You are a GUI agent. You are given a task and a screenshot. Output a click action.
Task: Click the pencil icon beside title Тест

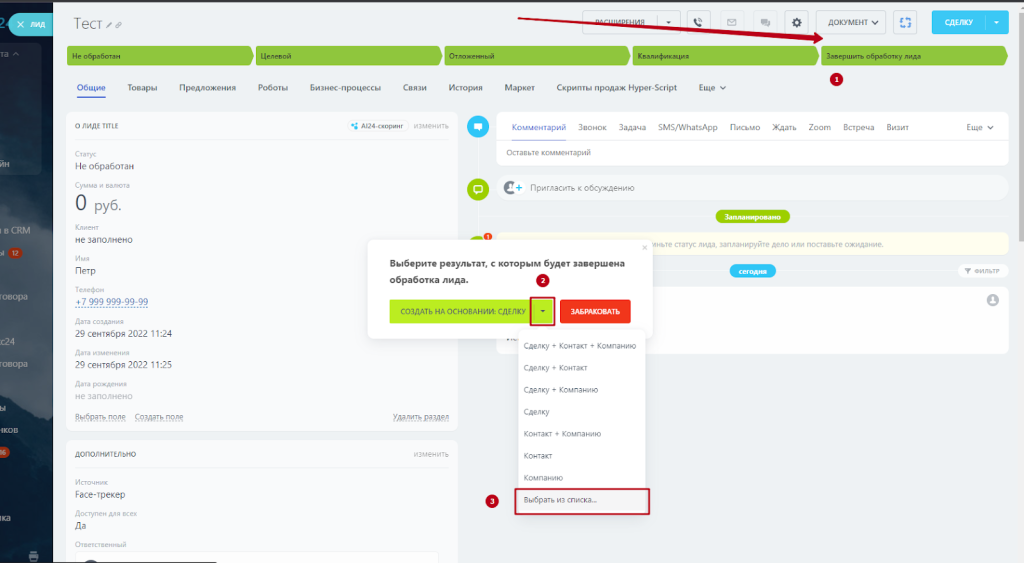point(110,24)
